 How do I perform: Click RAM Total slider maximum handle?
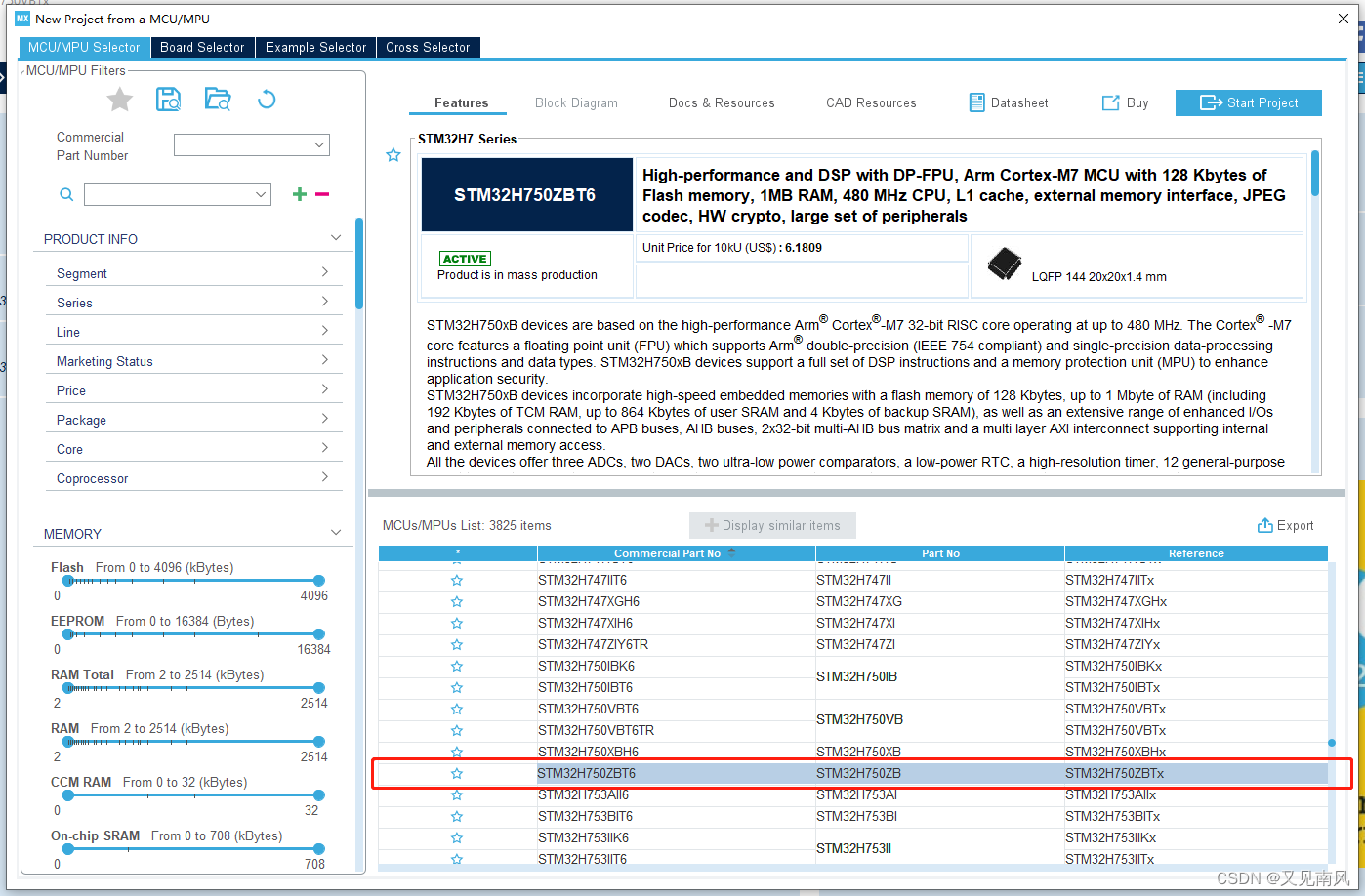click(318, 688)
